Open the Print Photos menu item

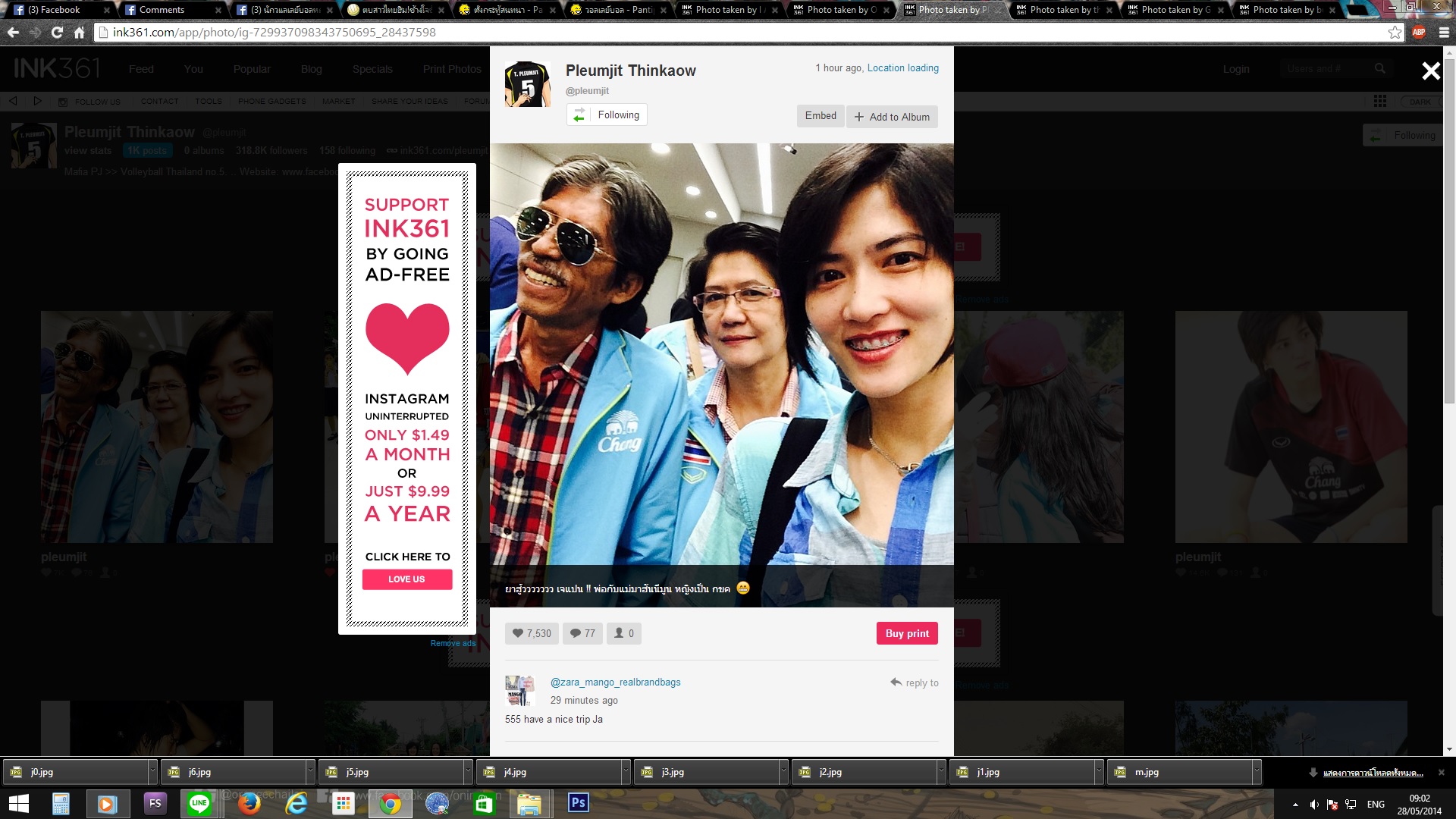tap(452, 69)
